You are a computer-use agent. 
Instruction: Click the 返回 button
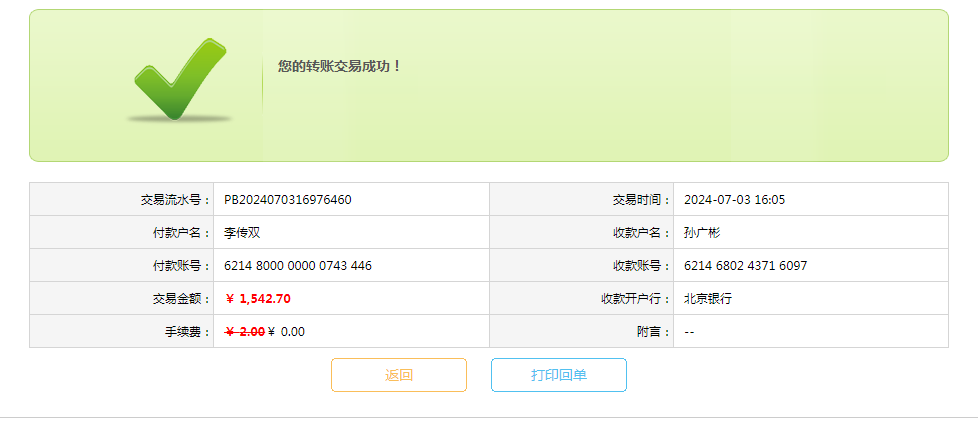click(x=399, y=375)
